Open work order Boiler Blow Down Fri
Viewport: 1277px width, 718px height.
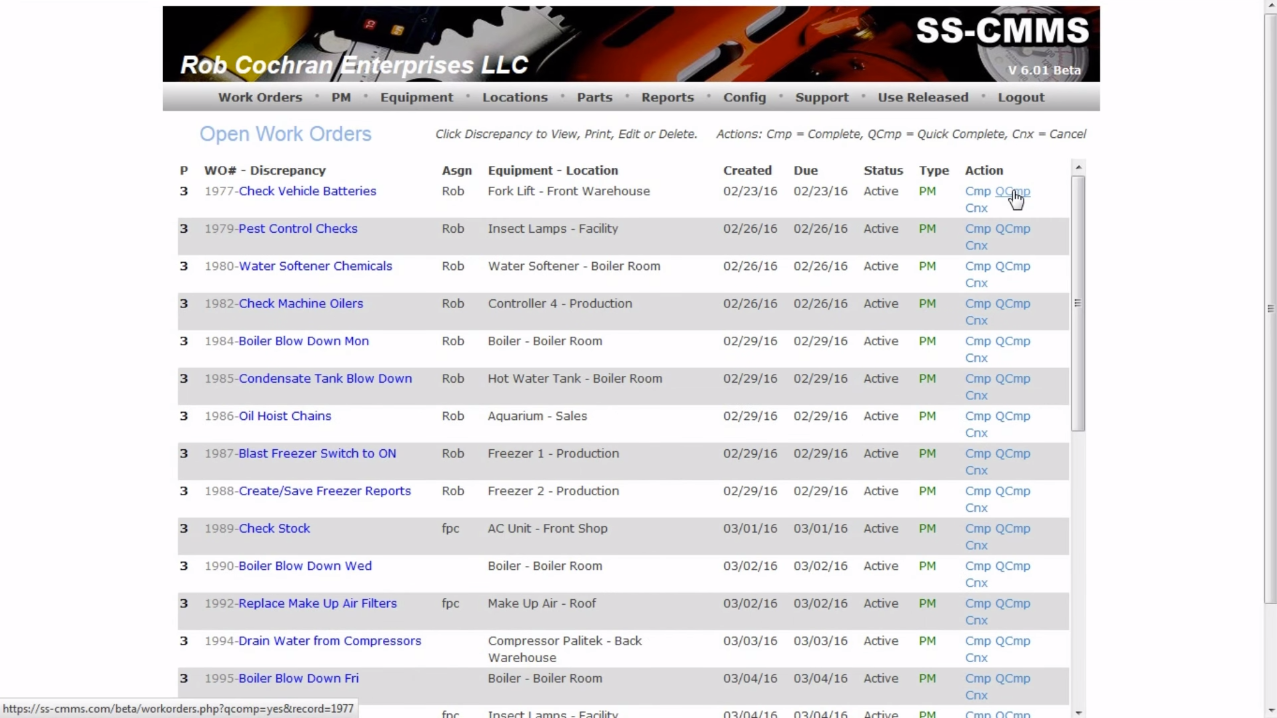tap(299, 678)
